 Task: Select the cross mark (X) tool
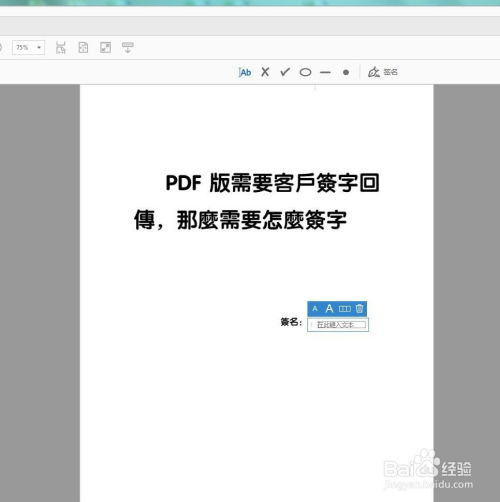click(265, 72)
